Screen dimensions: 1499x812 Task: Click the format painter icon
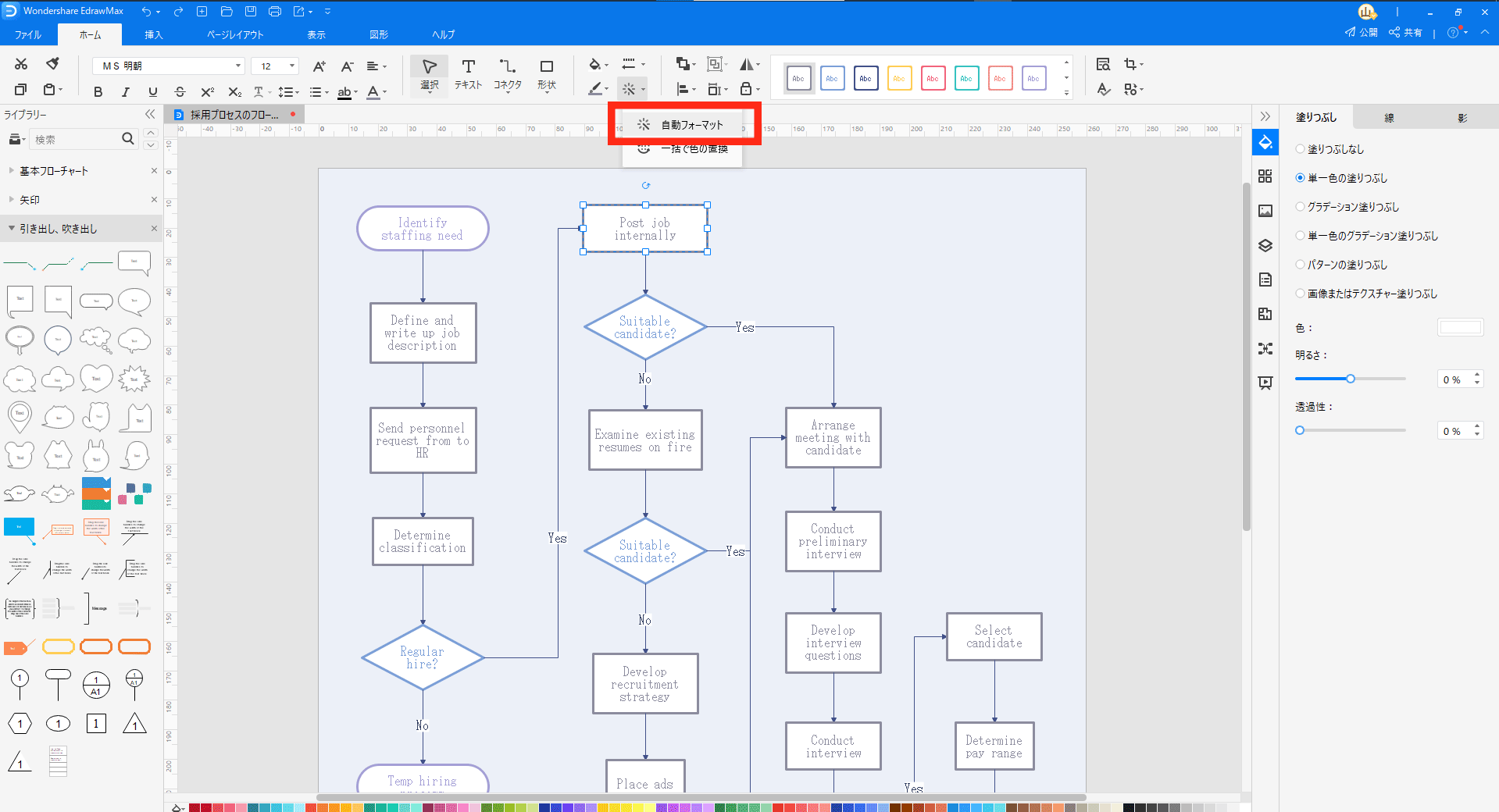(x=52, y=64)
